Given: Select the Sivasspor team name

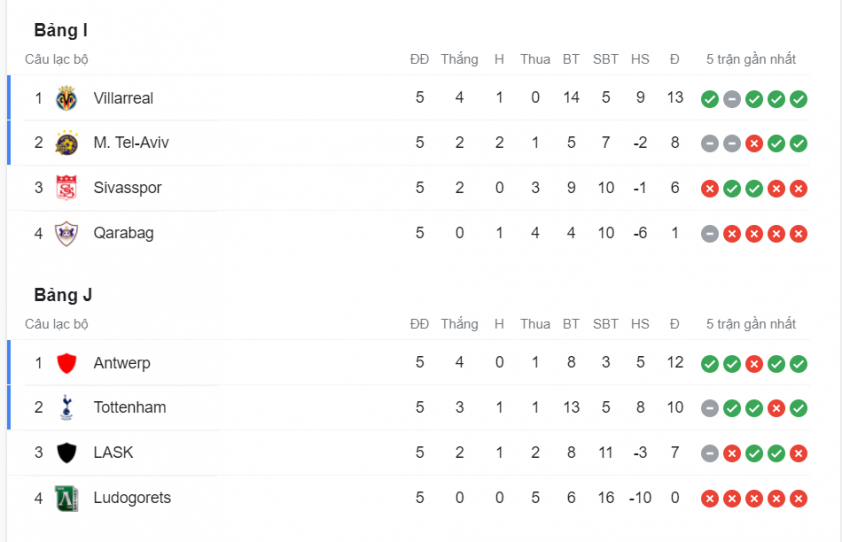Looking at the screenshot, I should 127,188.
